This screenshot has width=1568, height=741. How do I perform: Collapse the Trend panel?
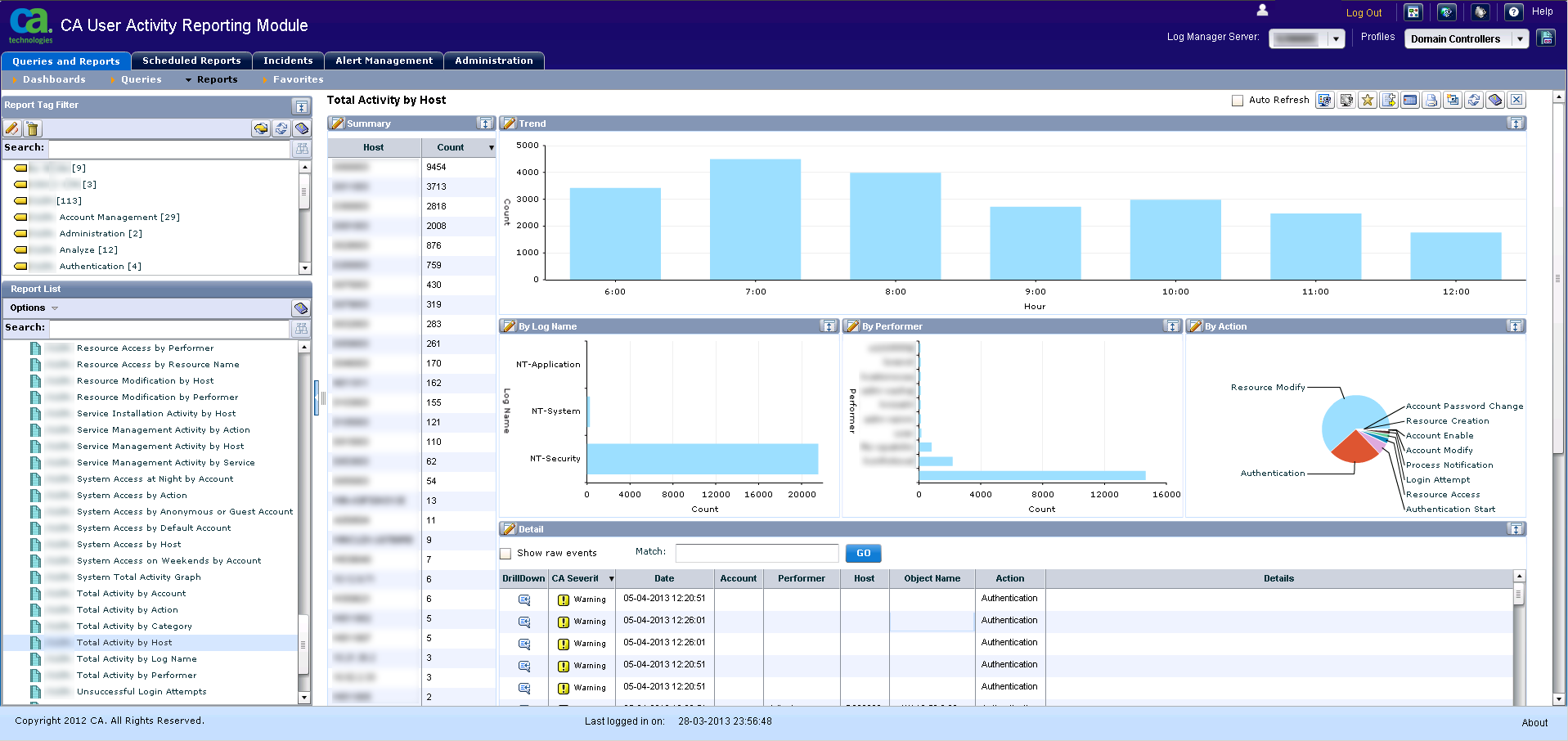(x=1516, y=123)
